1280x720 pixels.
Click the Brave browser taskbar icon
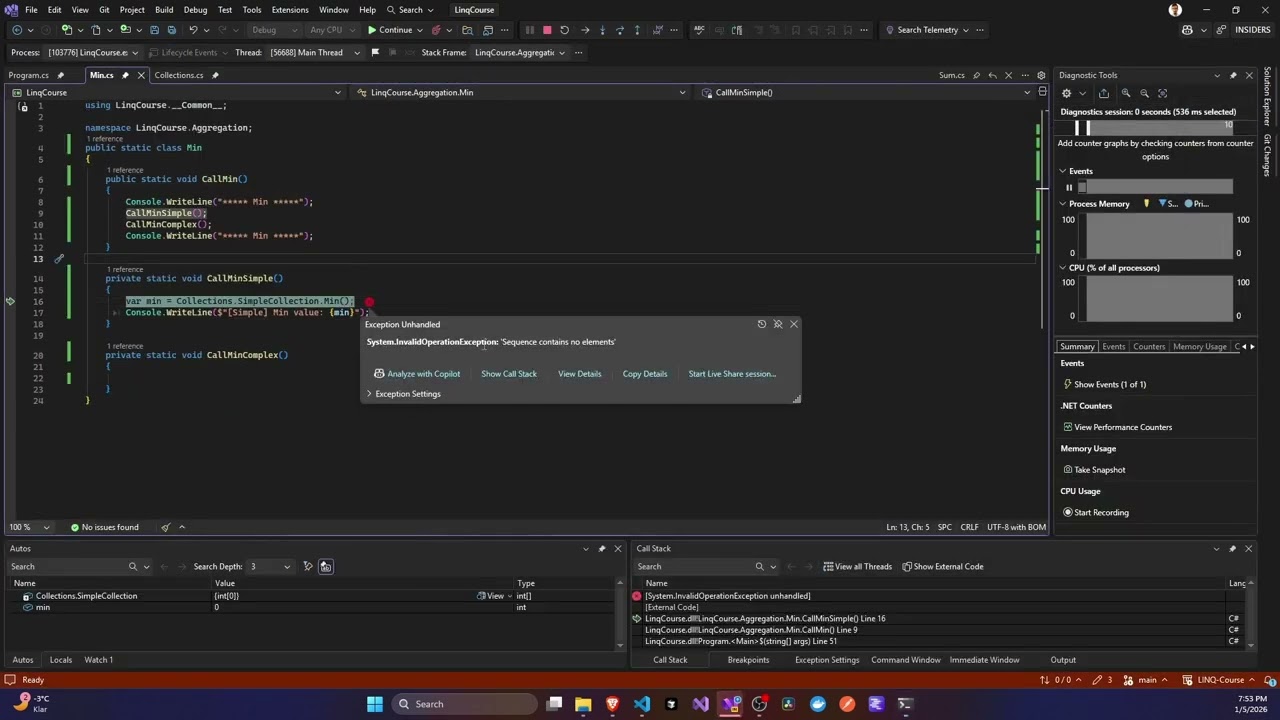[x=613, y=704]
